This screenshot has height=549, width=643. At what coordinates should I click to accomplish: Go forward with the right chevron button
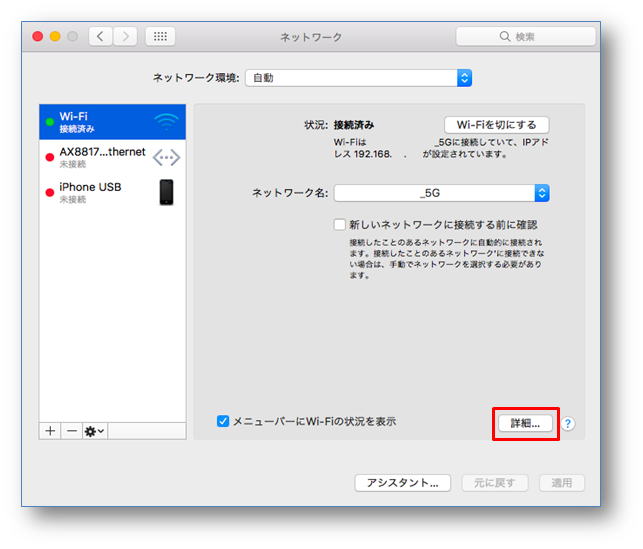pos(125,36)
